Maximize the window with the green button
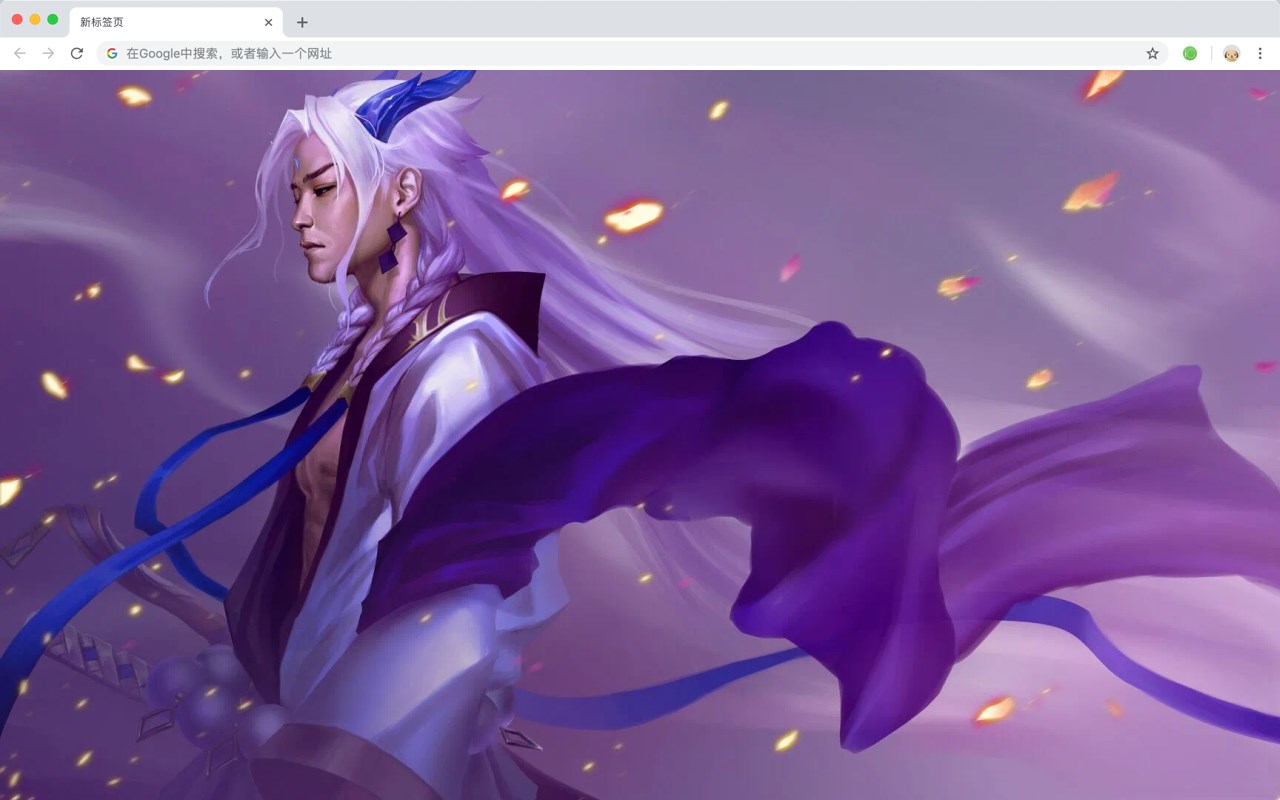Viewport: 1280px width, 800px height. point(53,19)
